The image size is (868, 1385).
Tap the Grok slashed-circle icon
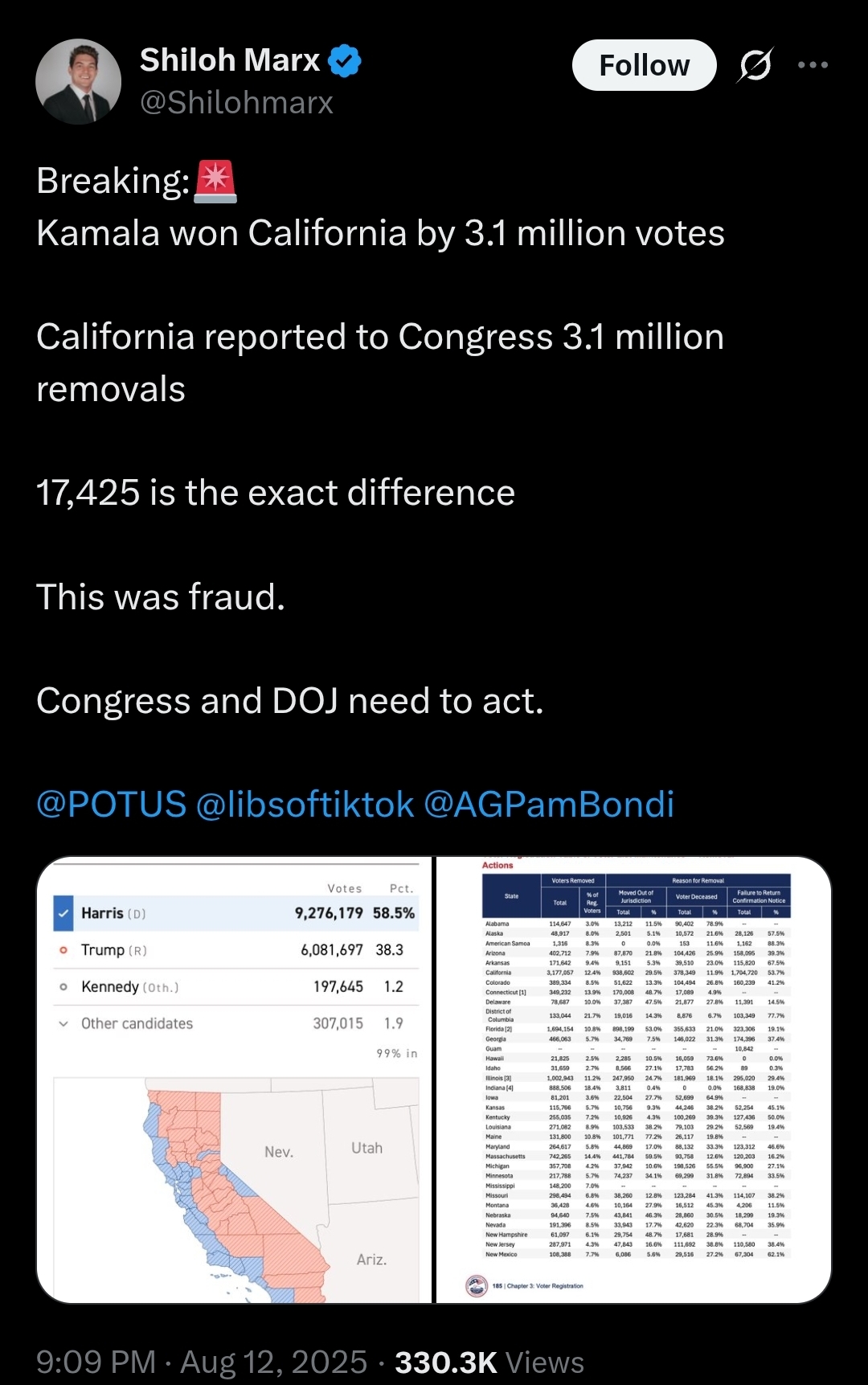pos(755,65)
